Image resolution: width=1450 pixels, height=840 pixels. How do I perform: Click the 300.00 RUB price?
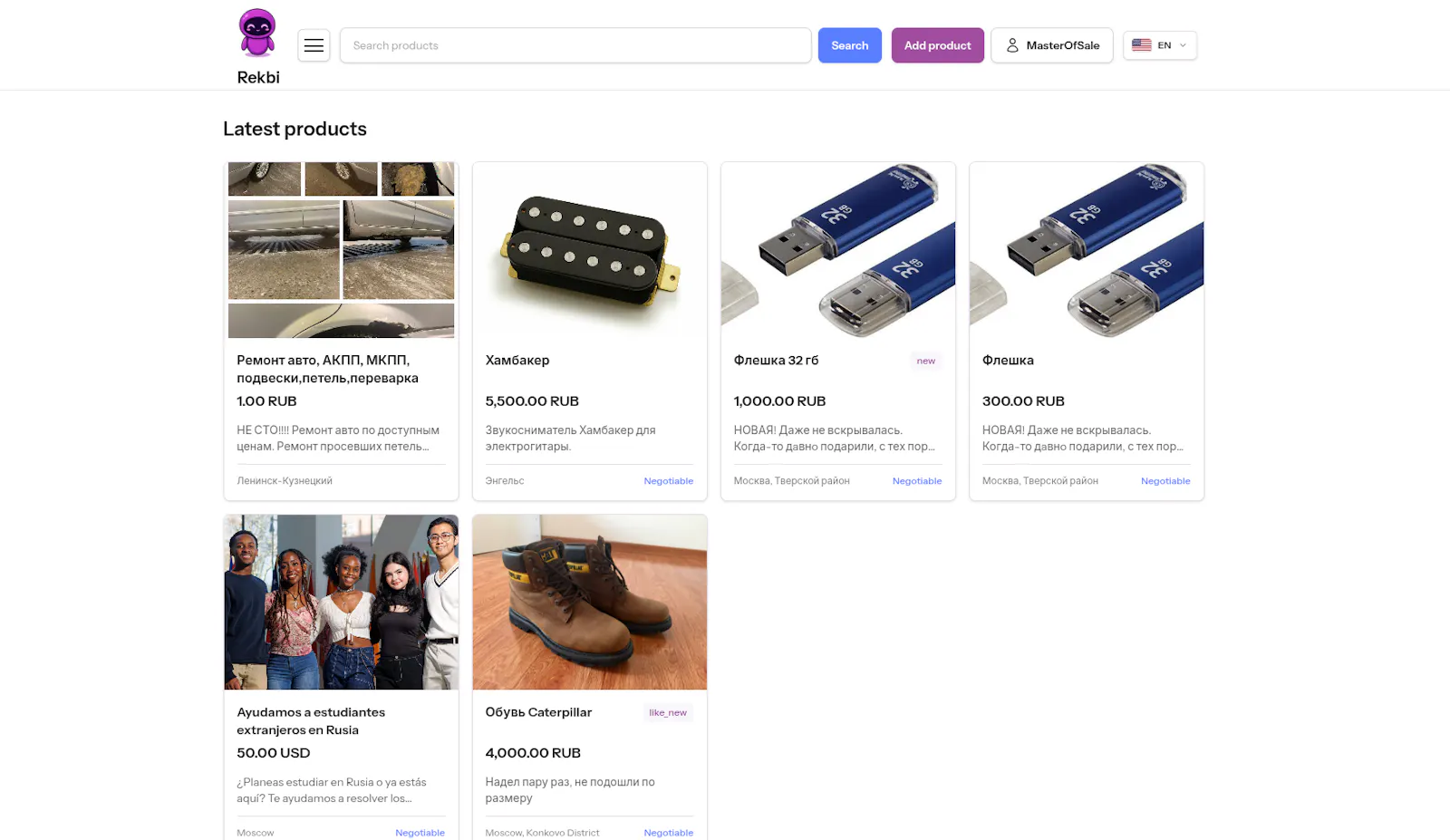pyautogui.click(x=1023, y=401)
